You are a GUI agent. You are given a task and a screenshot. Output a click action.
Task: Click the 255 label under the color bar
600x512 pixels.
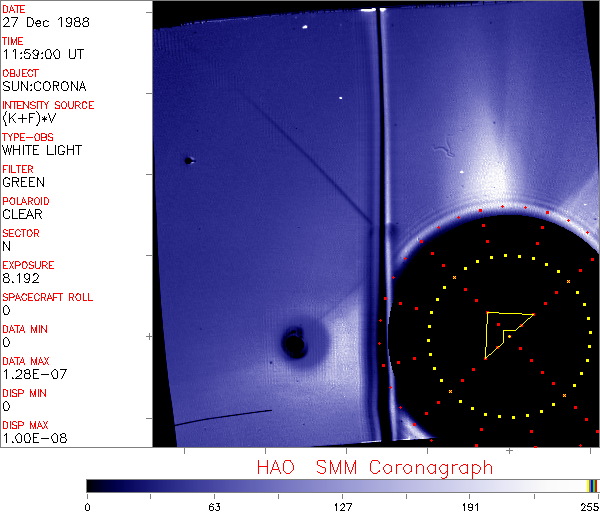[x=590, y=506]
